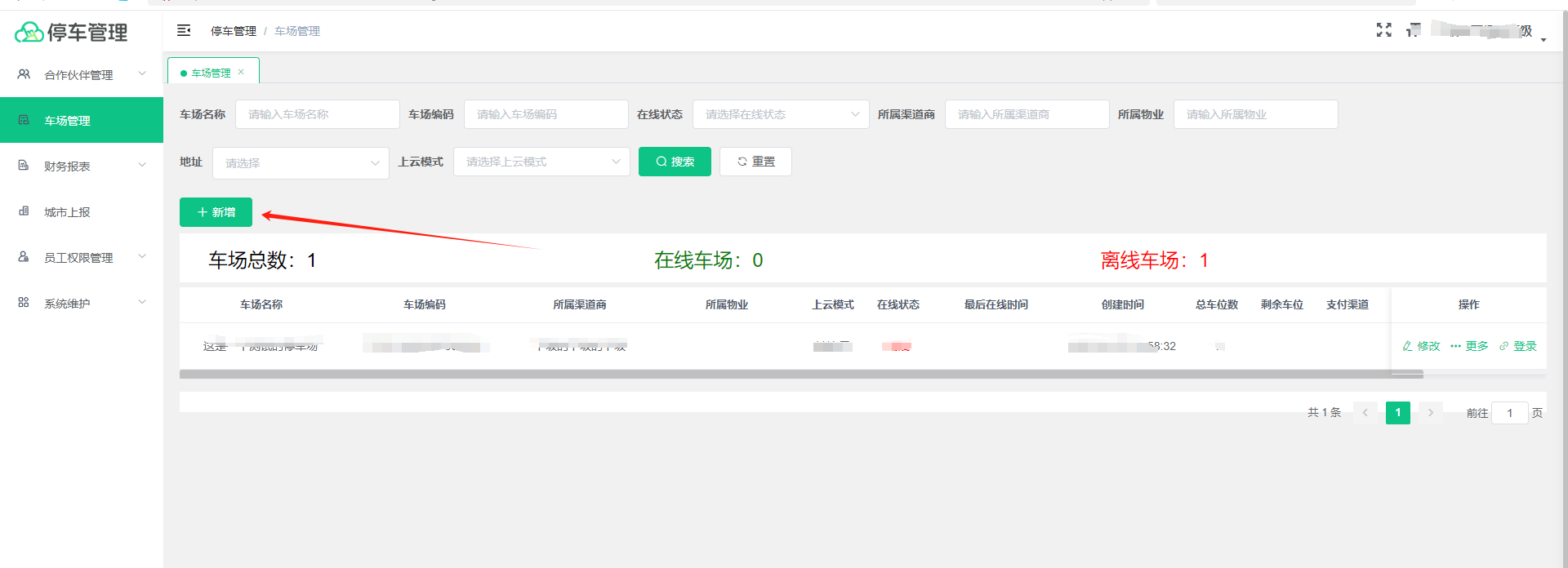Toggle the sidebar collapse hamburger icon
The height and width of the screenshot is (568, 1568).
[184, 30]
